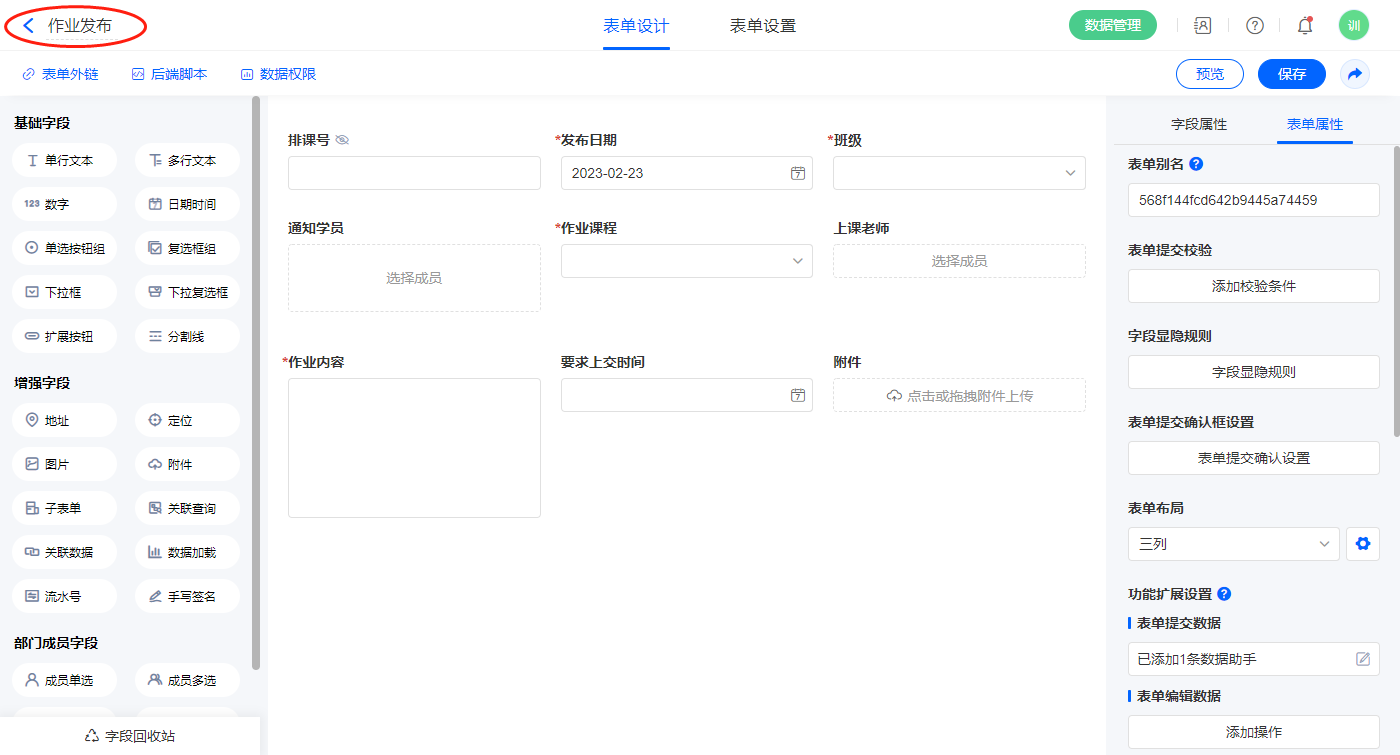Click the blue share arrow icon

(x=1355, y=74)
